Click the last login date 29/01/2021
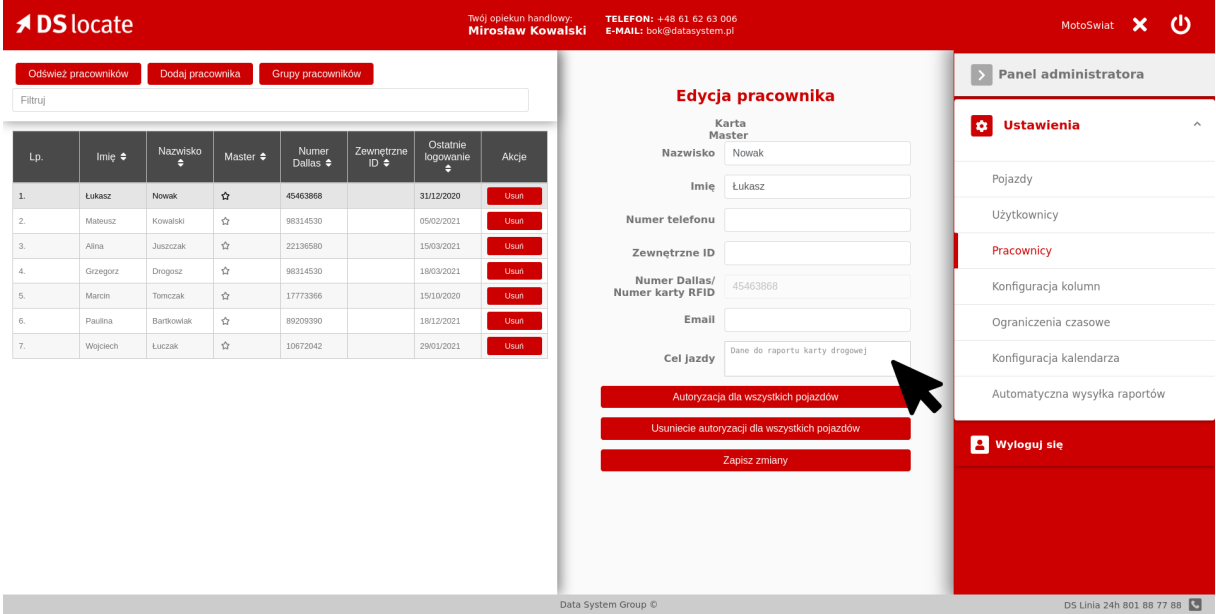The image size is (1216, 614). pyautogui.click(x=448, y=346)
